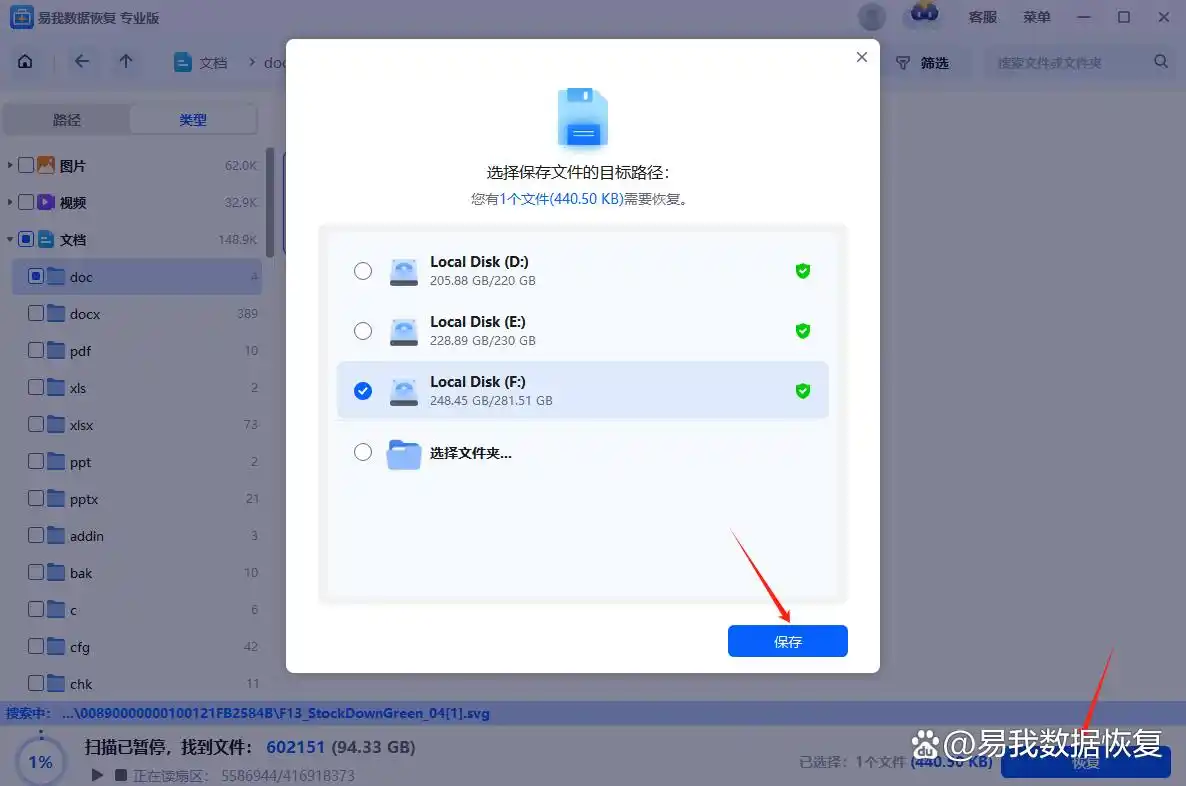The width and height of the screenshot is (1186, 786).
Task: Click the 保存 button to save
Action: tap(787, 641)
